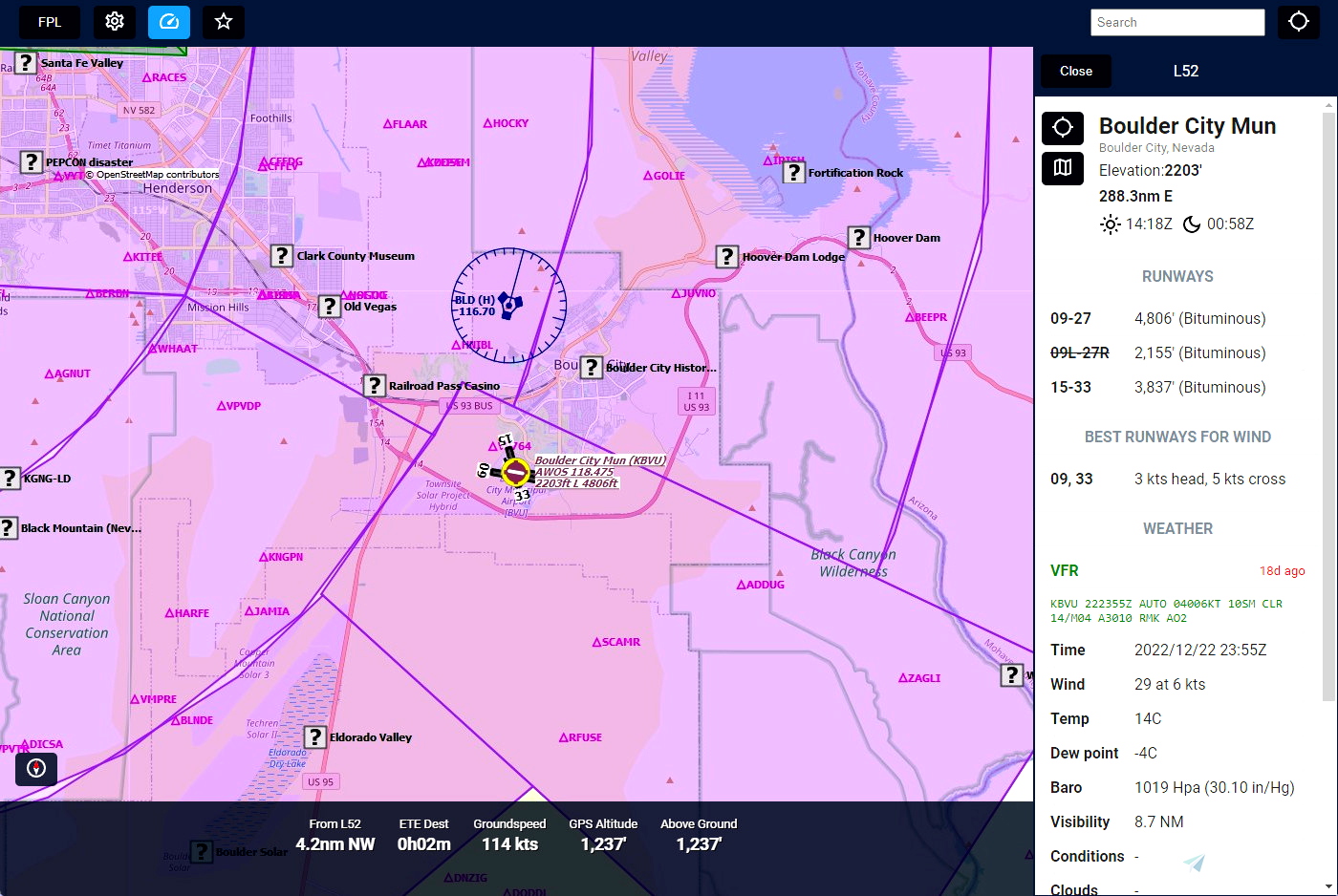
Task: Click runway 09-27 row
Action: point(1177,318)
